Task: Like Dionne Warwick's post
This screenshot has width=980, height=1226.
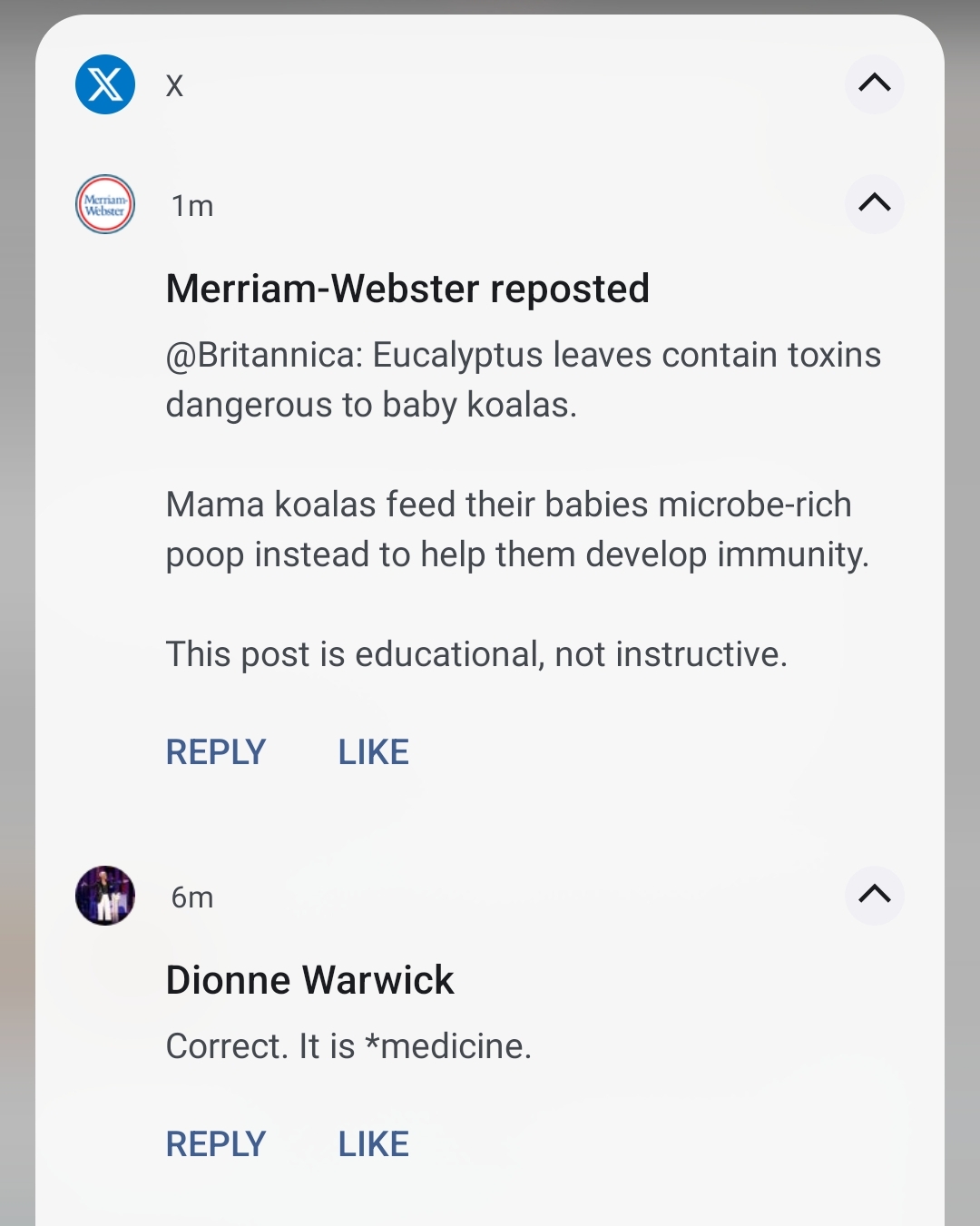Action: pyautogui.click(x=373, y=1144)
